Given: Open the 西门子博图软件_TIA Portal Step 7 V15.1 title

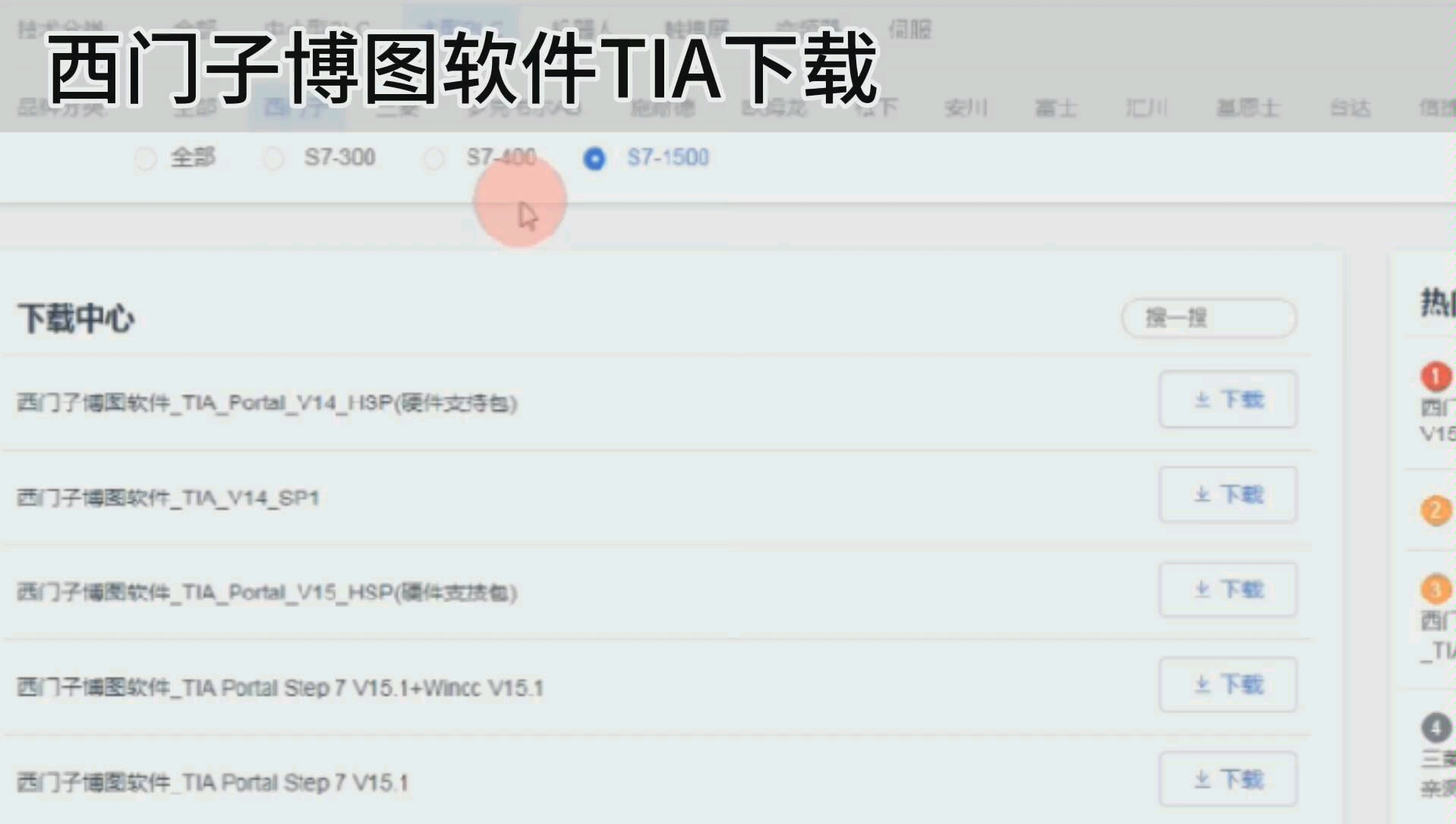Looking at the screenshot, I should click(213, 782).
